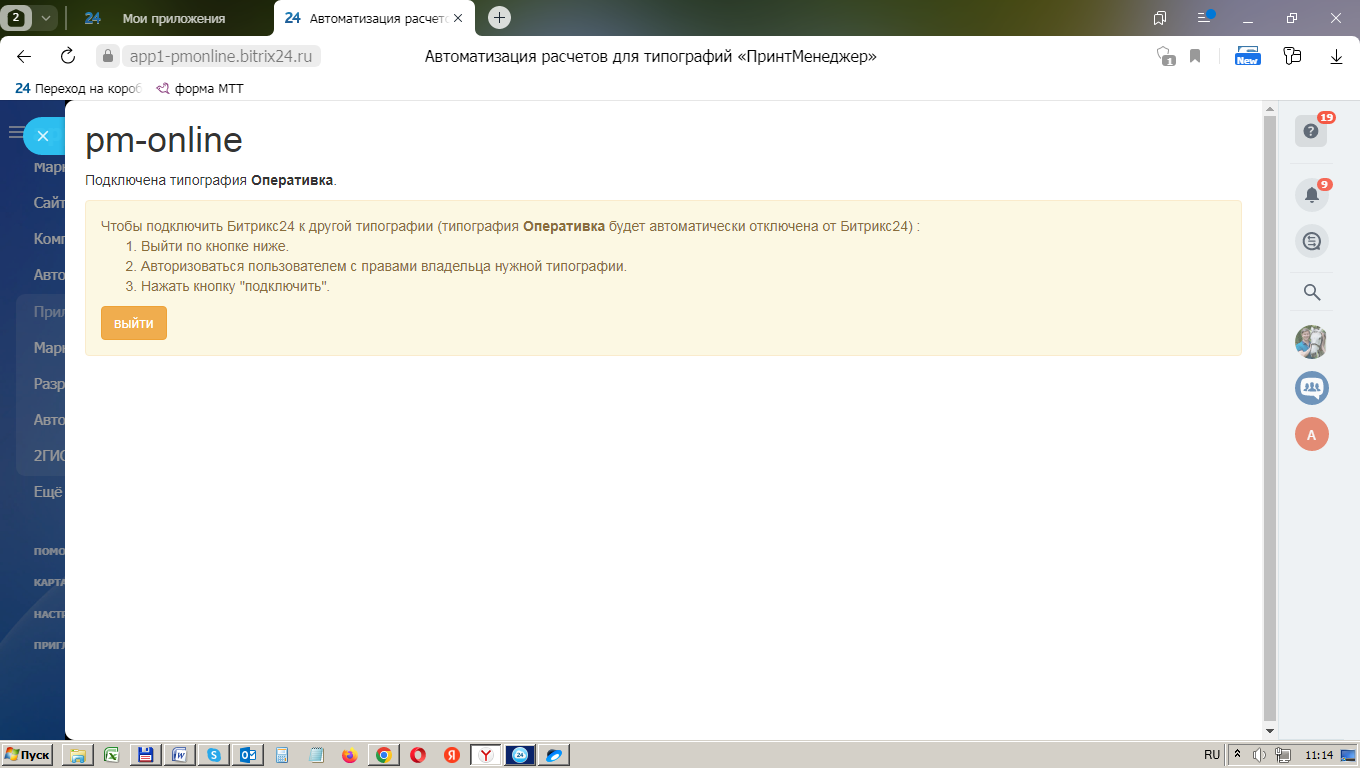Click the address bar lock icon
Screen dimensions: 1360x768
(108, 57)
